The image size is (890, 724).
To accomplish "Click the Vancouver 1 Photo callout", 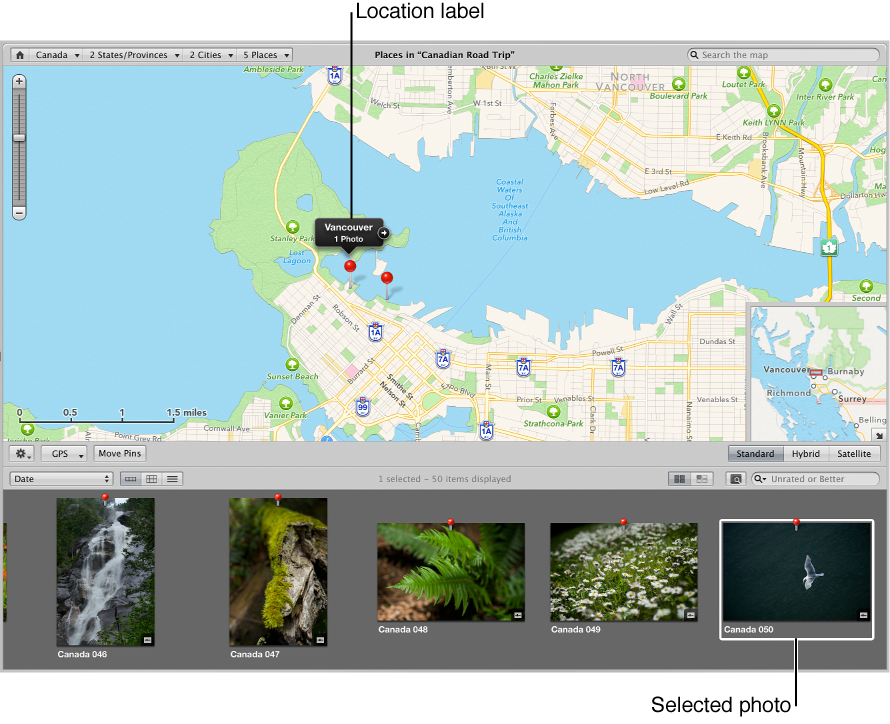I will (348, 233).
